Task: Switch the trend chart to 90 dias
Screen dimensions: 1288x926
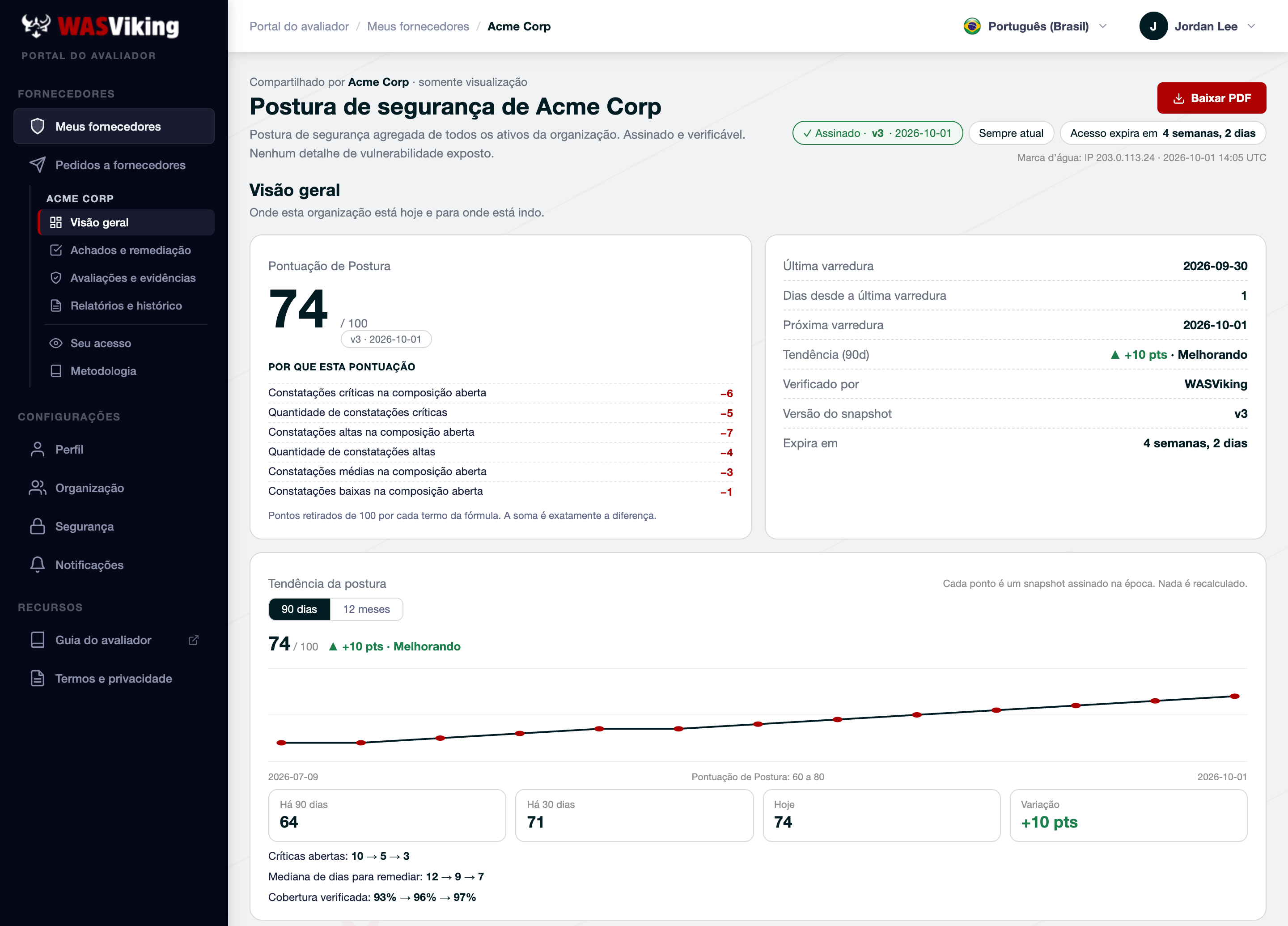Action: [299, 609]
